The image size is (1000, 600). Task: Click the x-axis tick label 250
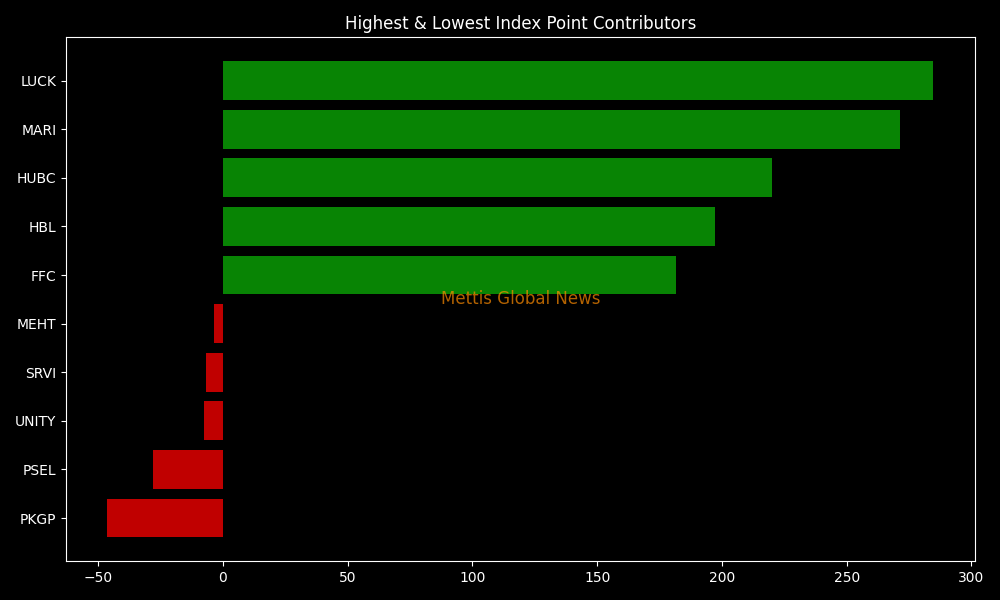pyautogui.click(x=848, y=578)
